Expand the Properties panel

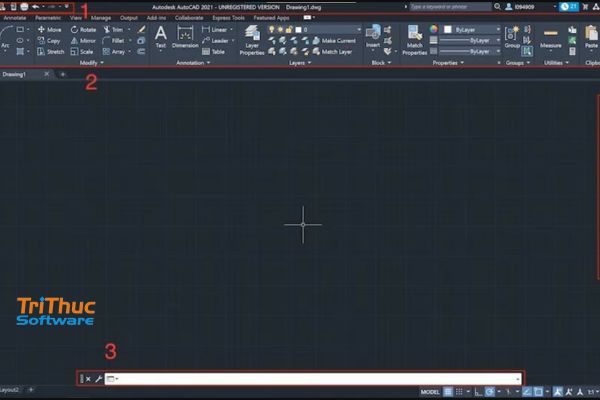click(448, 62)
